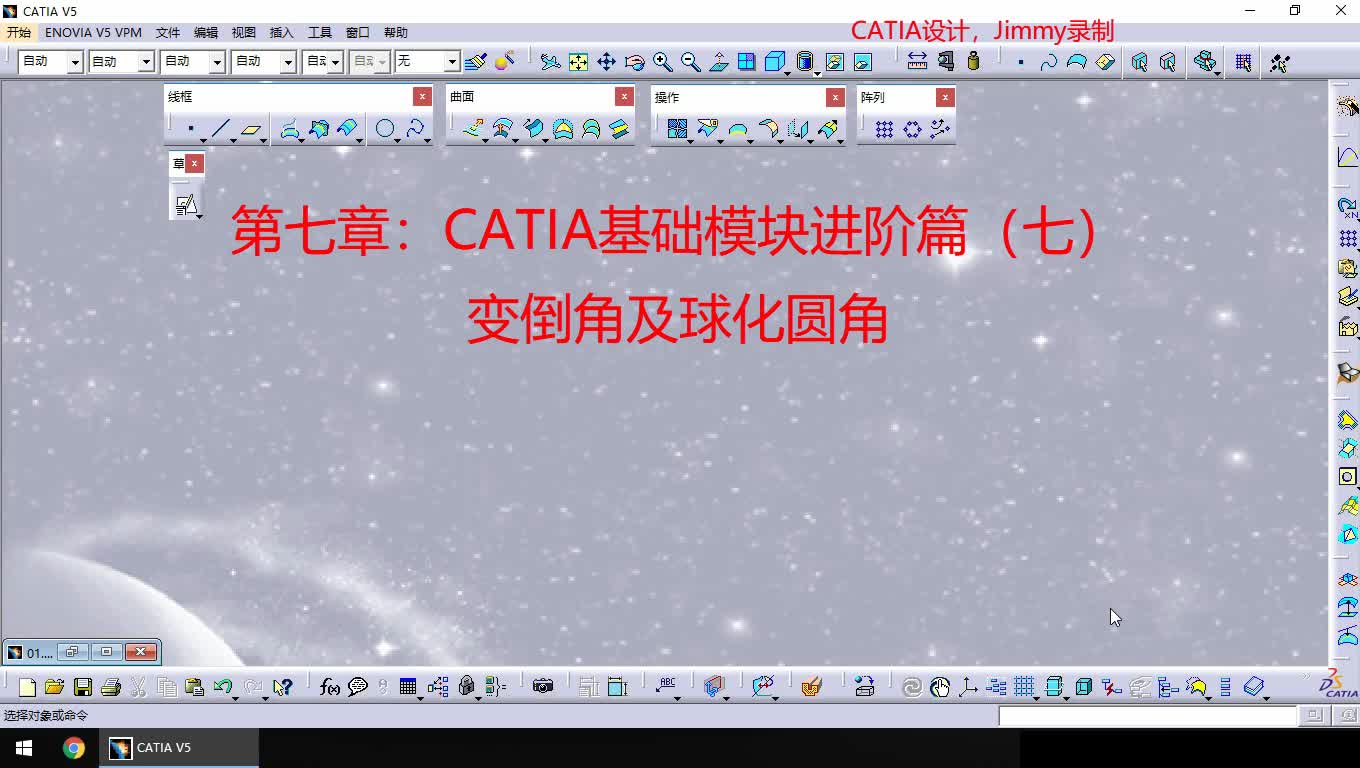Image resolution: width=1360 pixels, height=768 pixels.
Task: Close the 操作 floating toolbar
Action: pyautogui.click(x=835, y=98)
